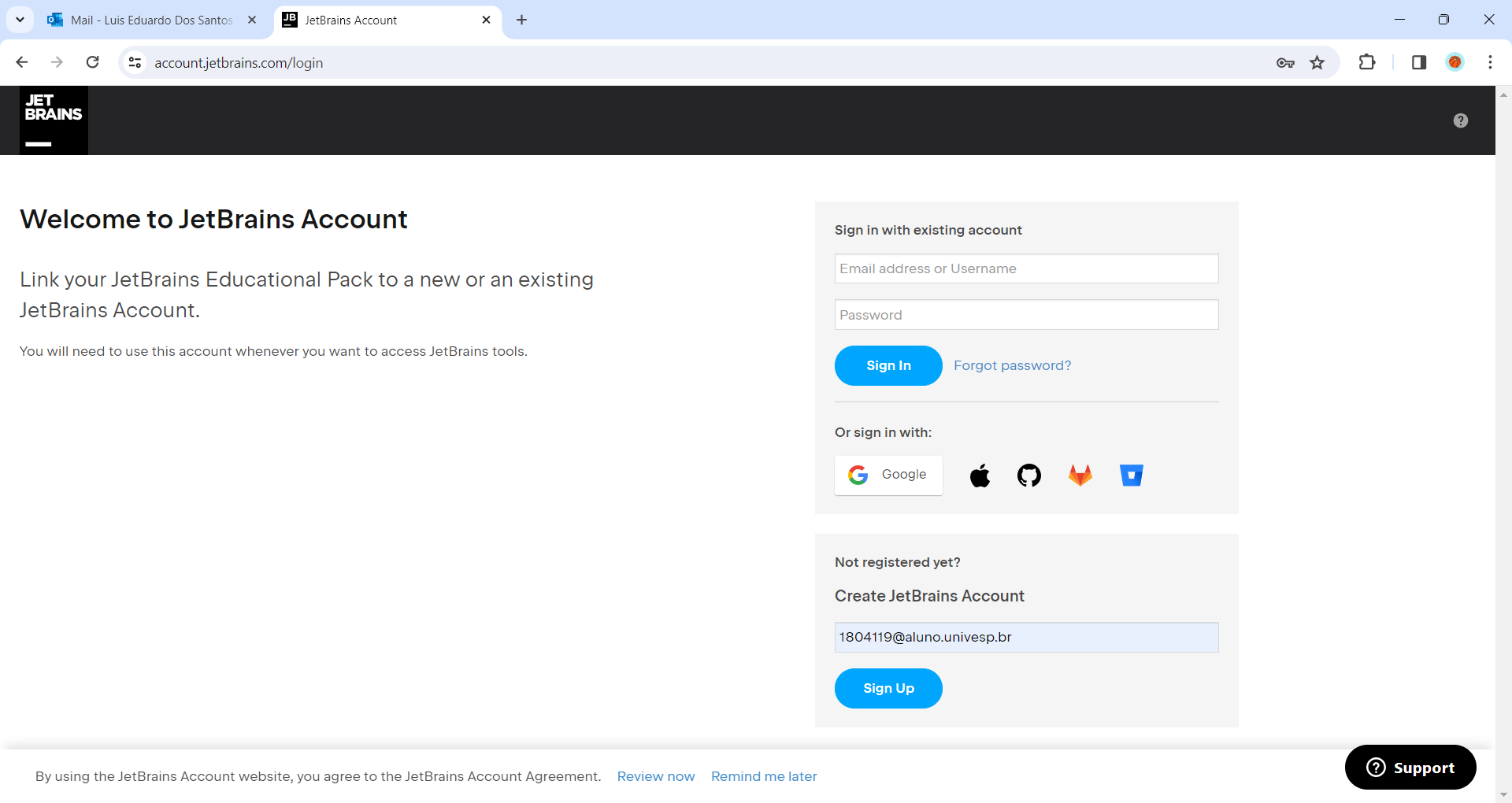Open Chrome three-dot menu

1490,62
